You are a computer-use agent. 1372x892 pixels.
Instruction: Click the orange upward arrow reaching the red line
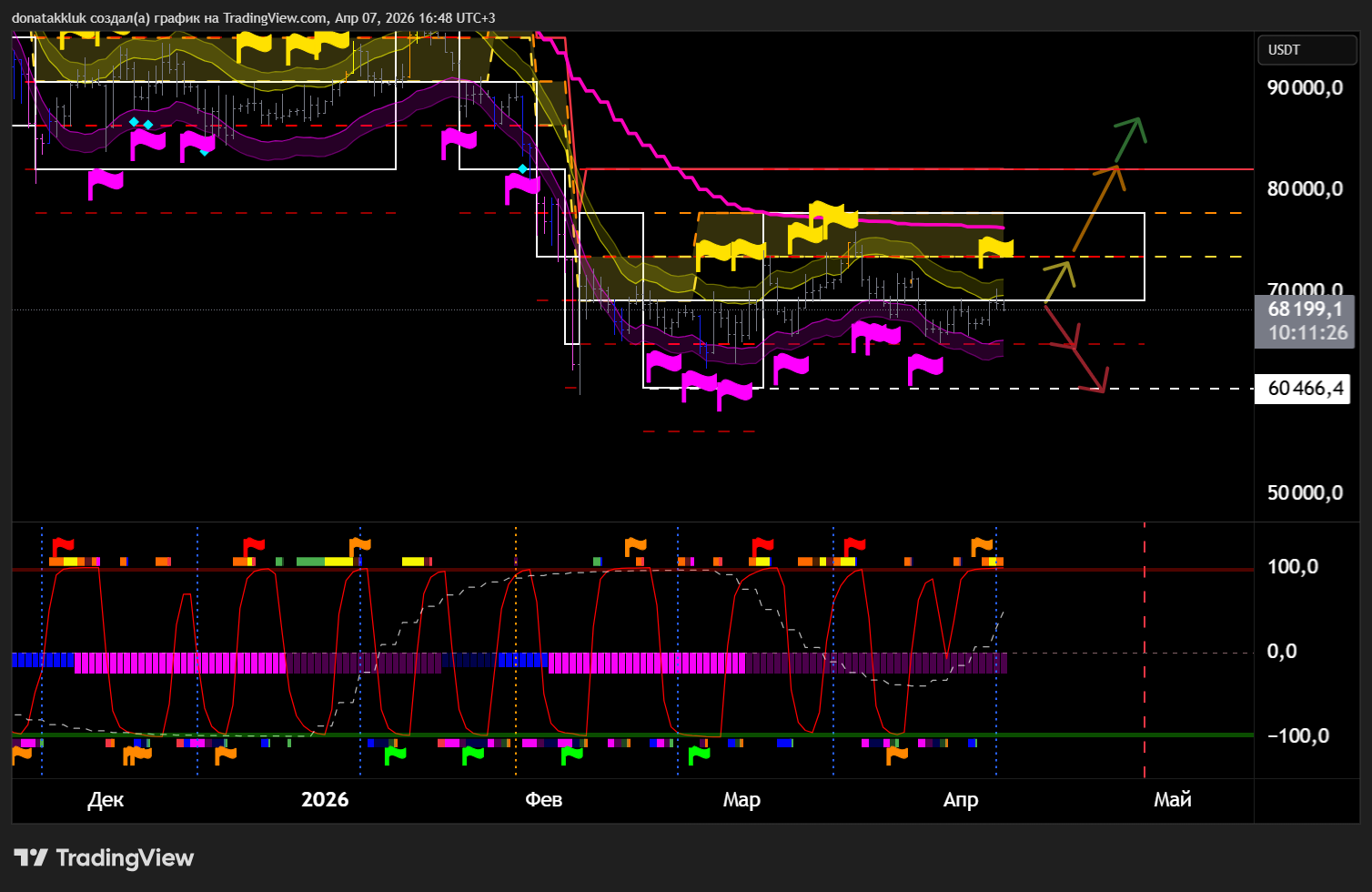tap(1100, 208)
